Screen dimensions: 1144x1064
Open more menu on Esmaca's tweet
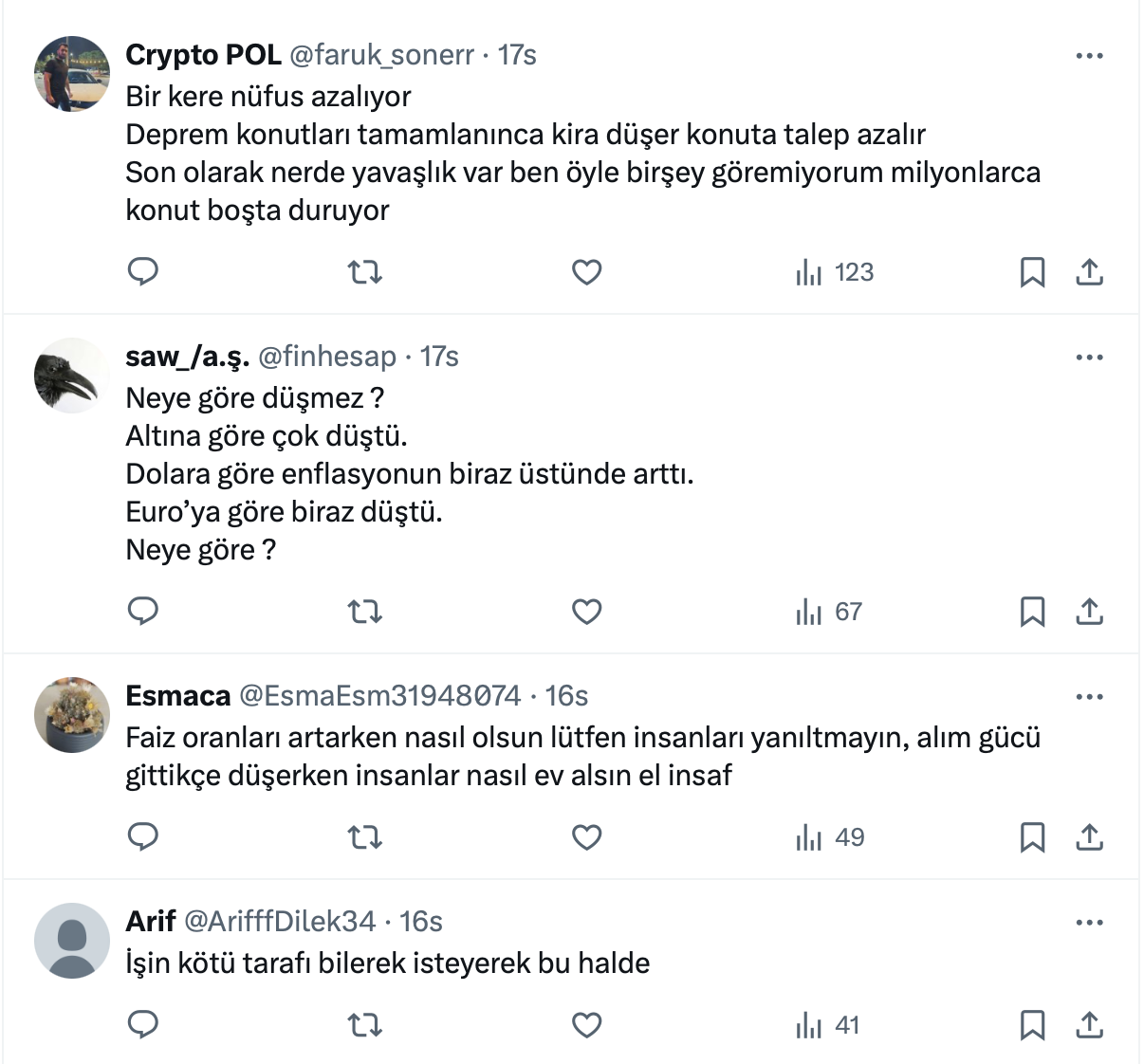[x=1089, y=697]
